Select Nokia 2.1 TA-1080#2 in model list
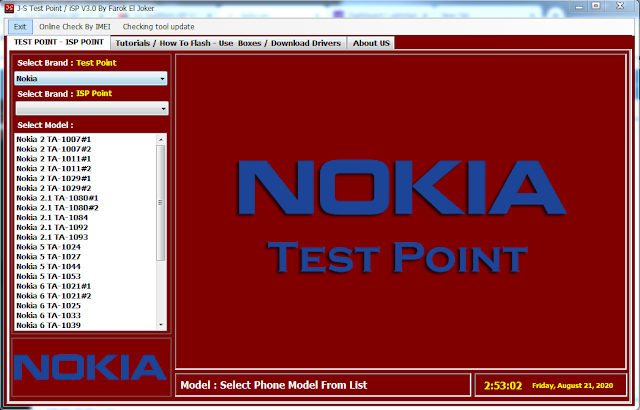This screenshot has width=640, height=410. coord(86,208)
